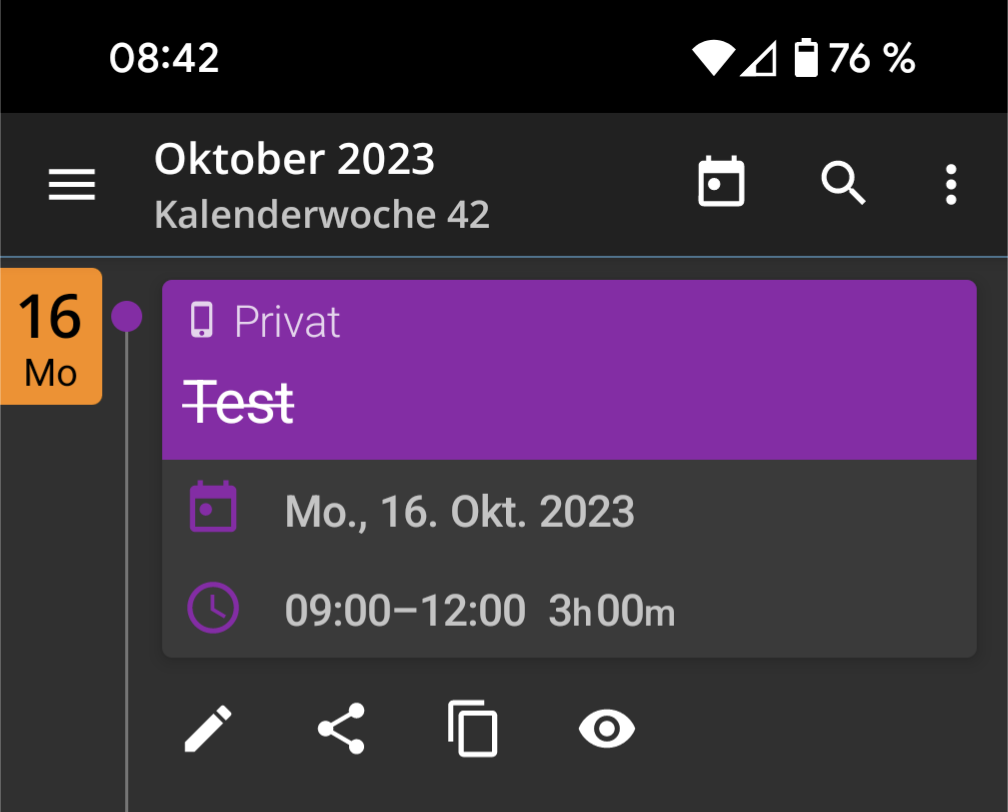
Task: Tap the purple calendar icon in event details
Action: click(213, 507)
